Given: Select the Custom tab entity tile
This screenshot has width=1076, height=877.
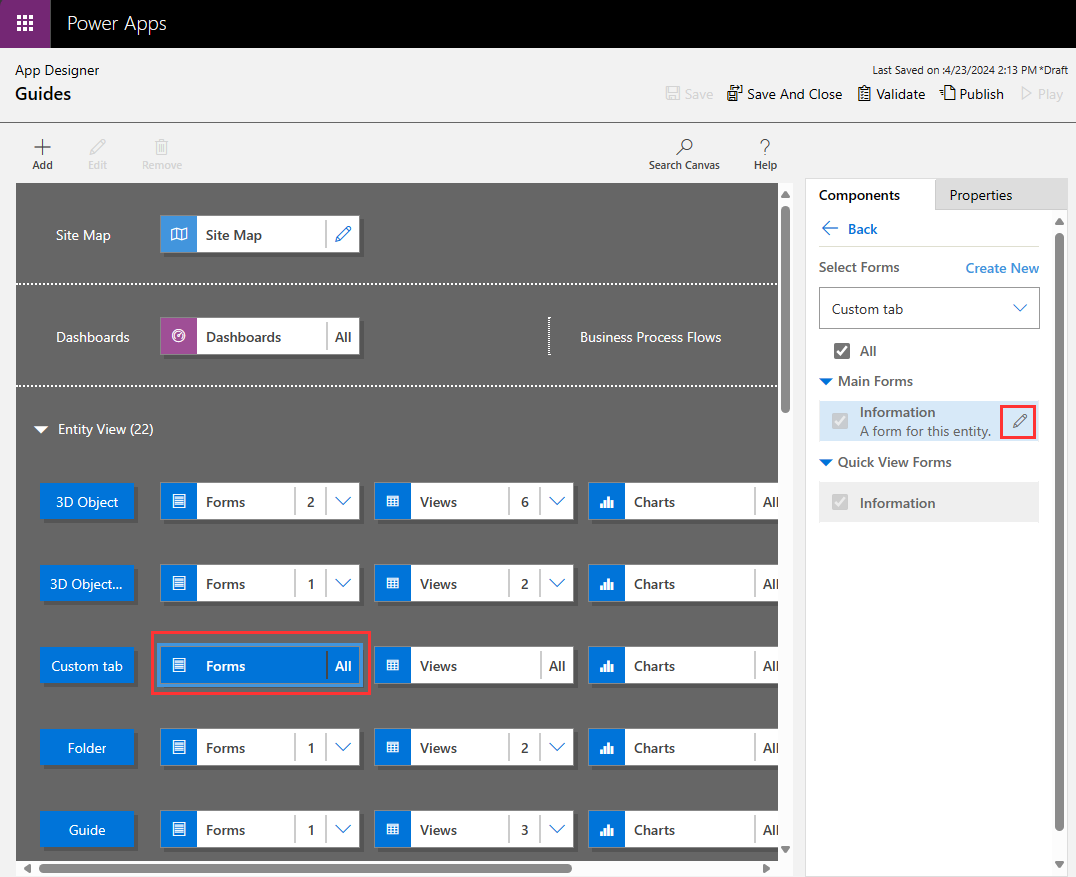Looking at the screenshot, I should (87, 666).
